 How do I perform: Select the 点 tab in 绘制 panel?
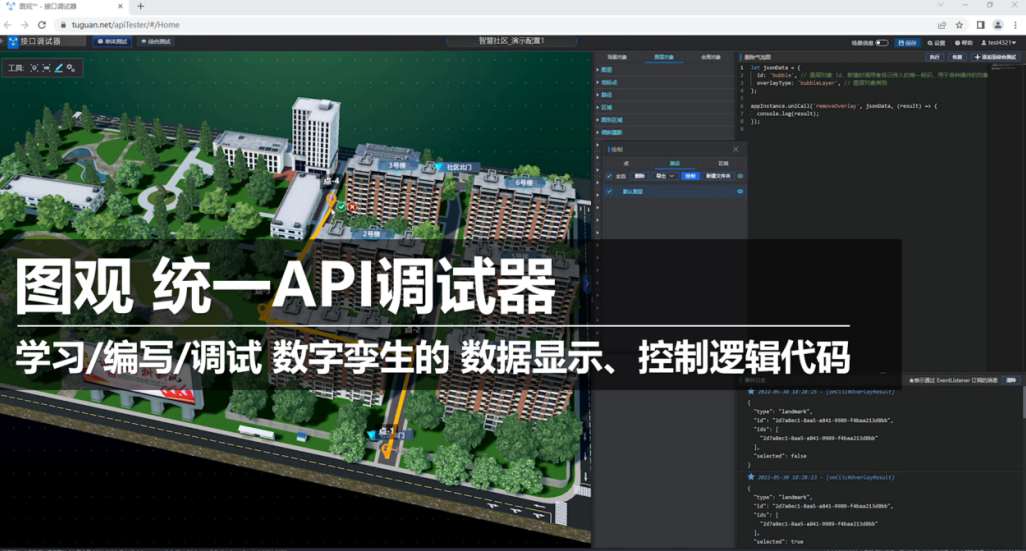(626, 164)
